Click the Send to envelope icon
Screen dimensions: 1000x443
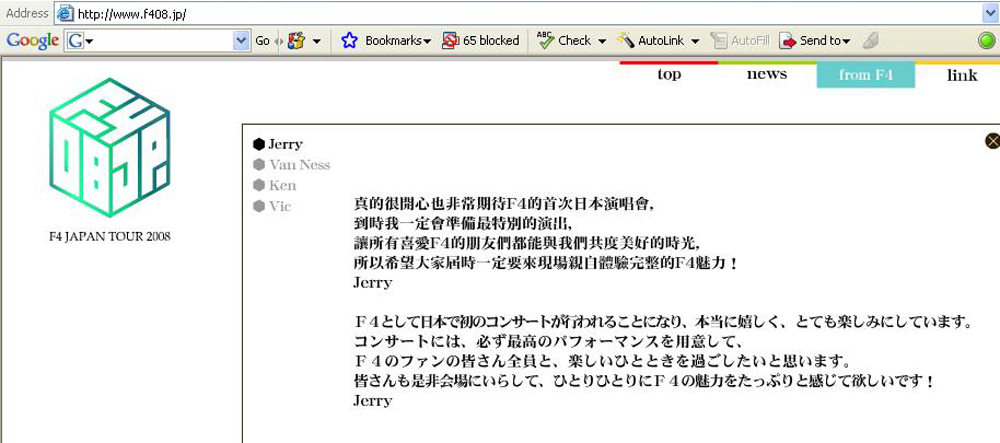(789, 41)
